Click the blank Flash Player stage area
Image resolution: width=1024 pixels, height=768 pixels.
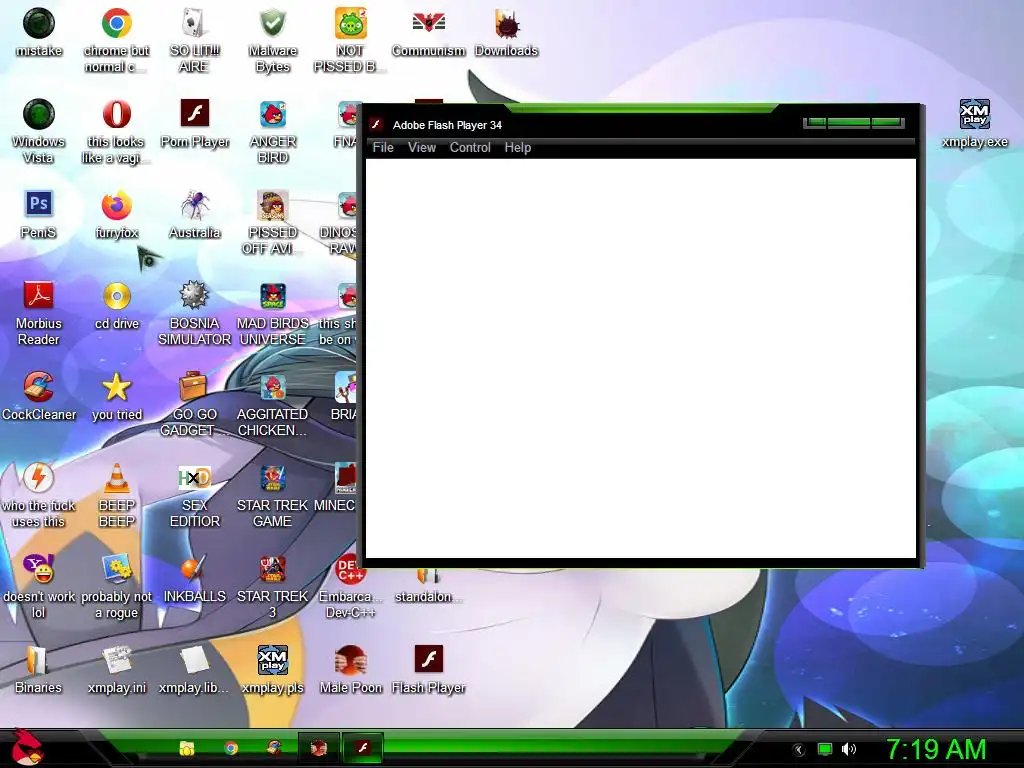[x=640, y=359]
